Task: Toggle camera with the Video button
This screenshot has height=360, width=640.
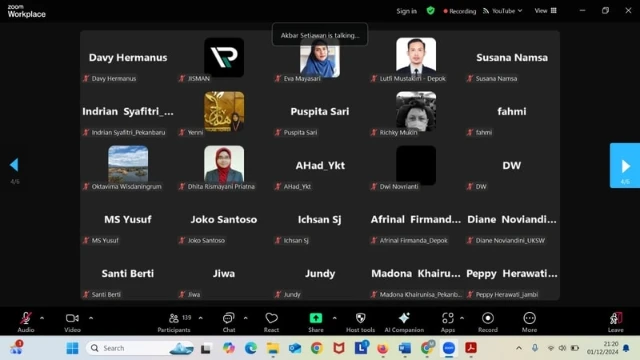Action: (72, 322)
